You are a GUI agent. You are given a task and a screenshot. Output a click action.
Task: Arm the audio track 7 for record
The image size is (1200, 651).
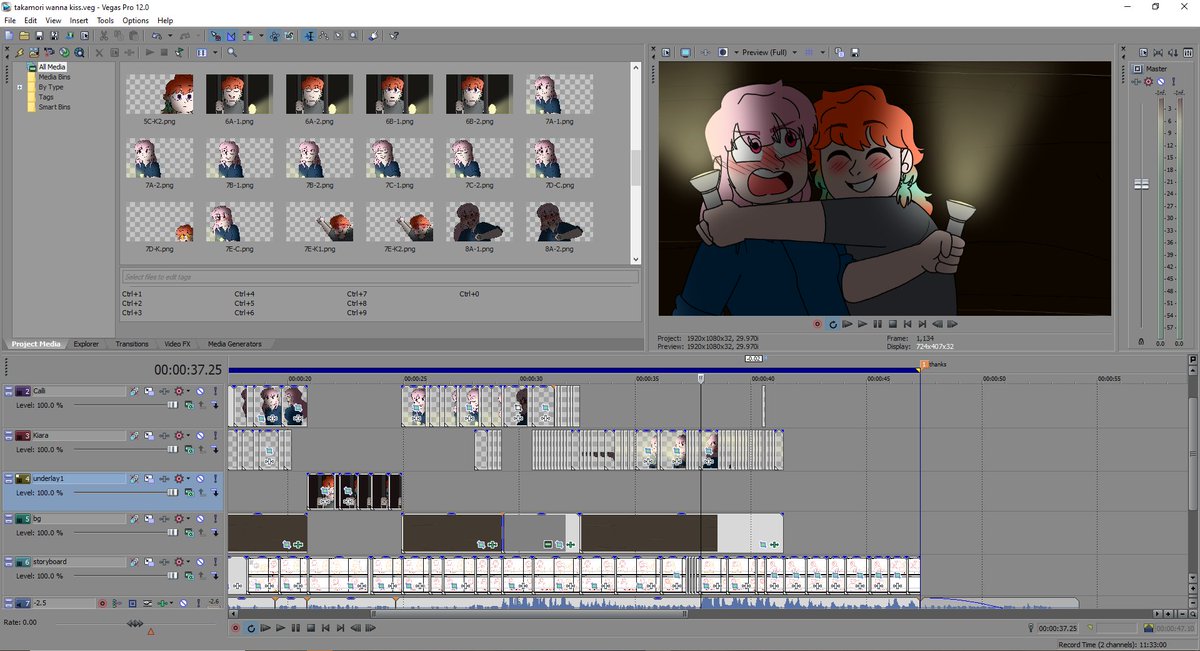[102, 603]
